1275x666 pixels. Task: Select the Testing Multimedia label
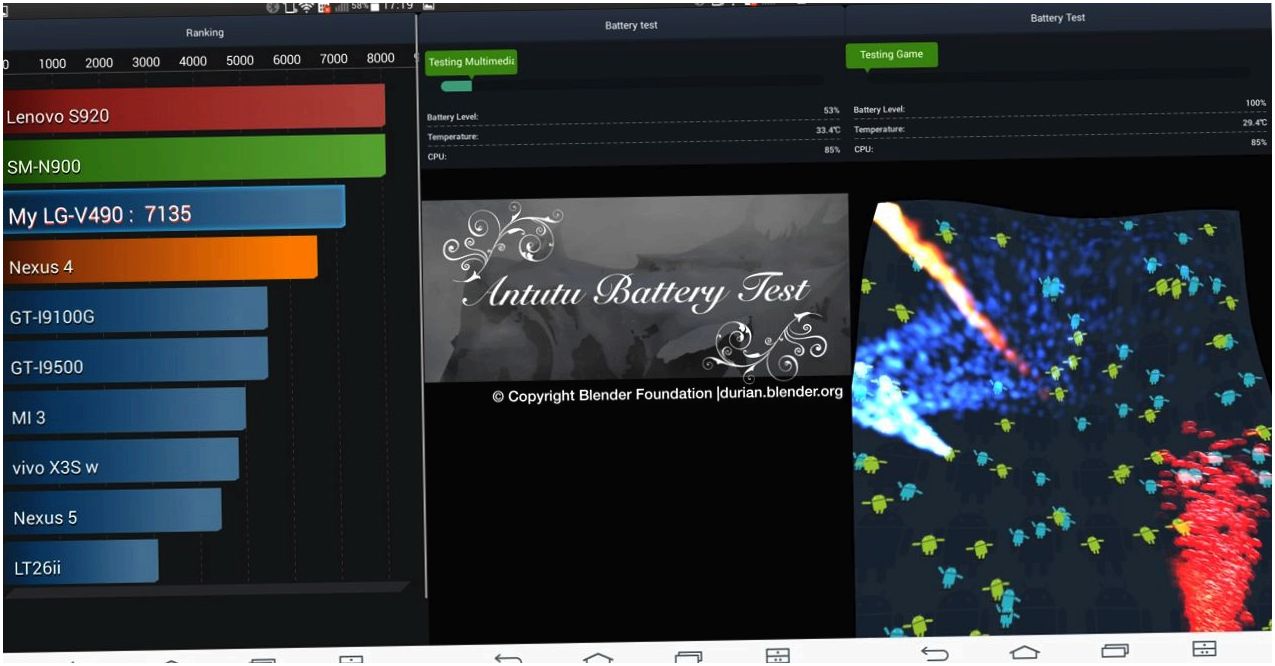click(x=471, y=62)
